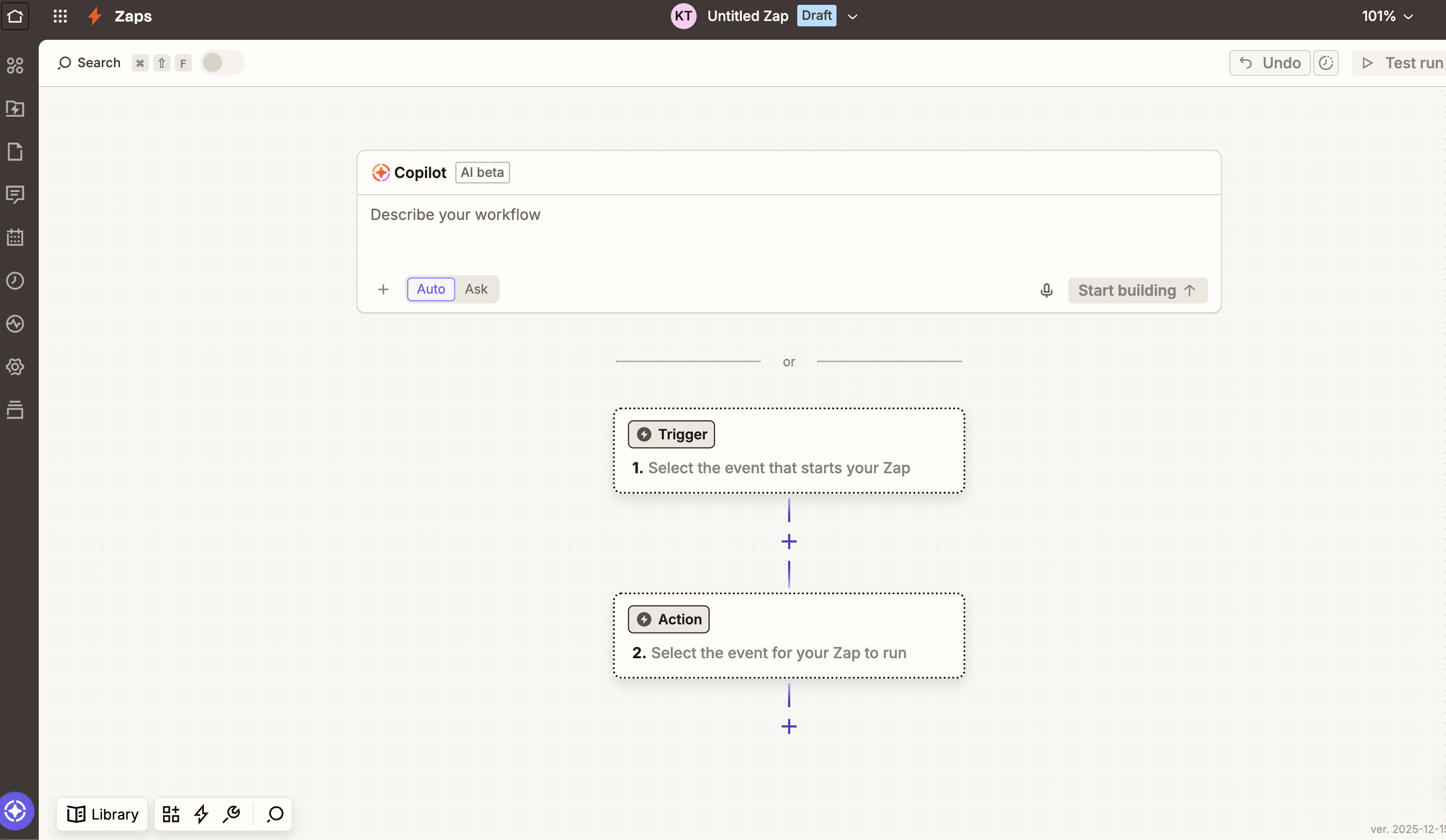The height and width of the screenshot is (840, 1446).
Task: Open the Library panel button
Action: click(x=102, y=814)
